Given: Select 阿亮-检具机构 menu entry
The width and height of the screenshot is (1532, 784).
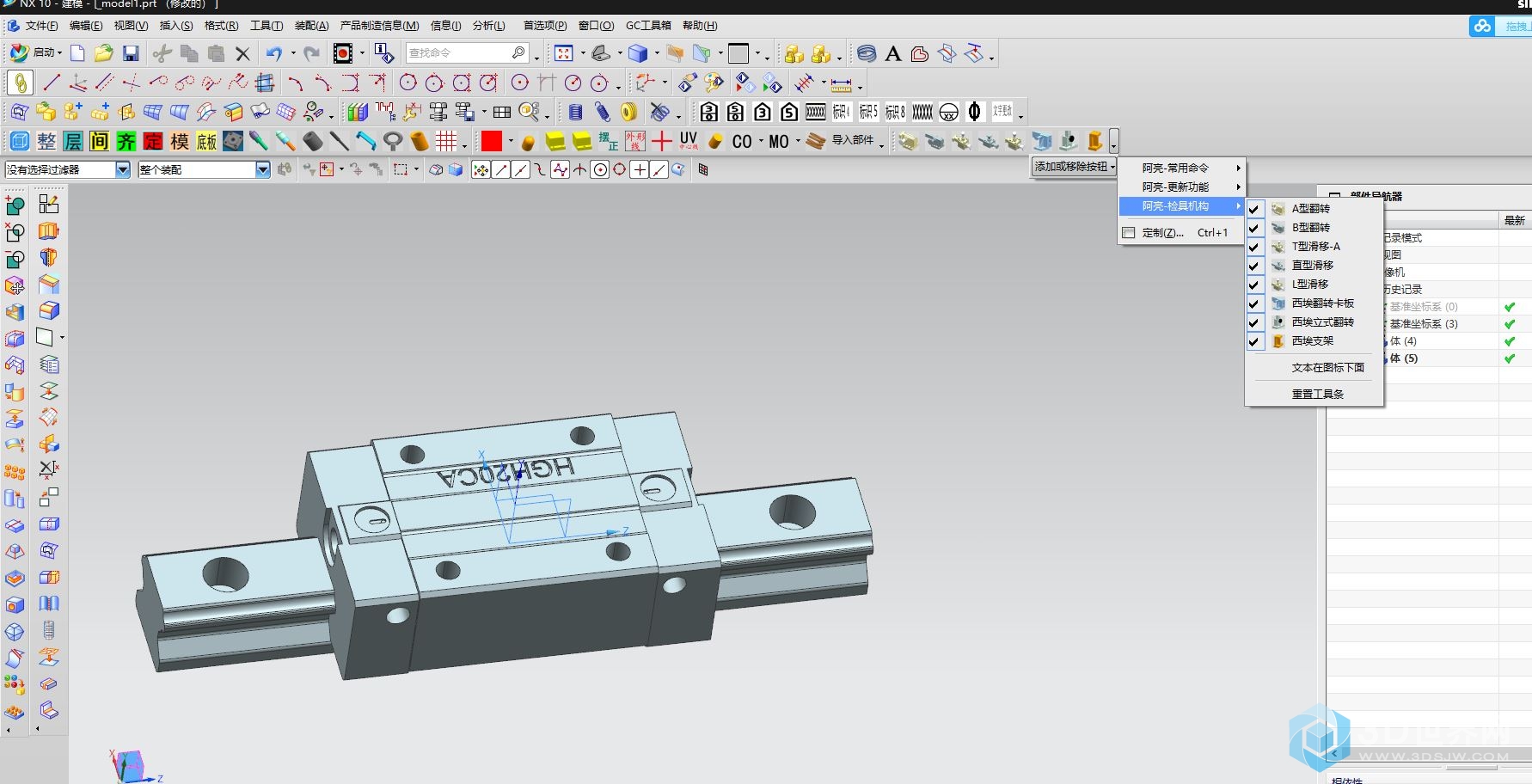Looking at the screenshot, I should [1181, 206].
